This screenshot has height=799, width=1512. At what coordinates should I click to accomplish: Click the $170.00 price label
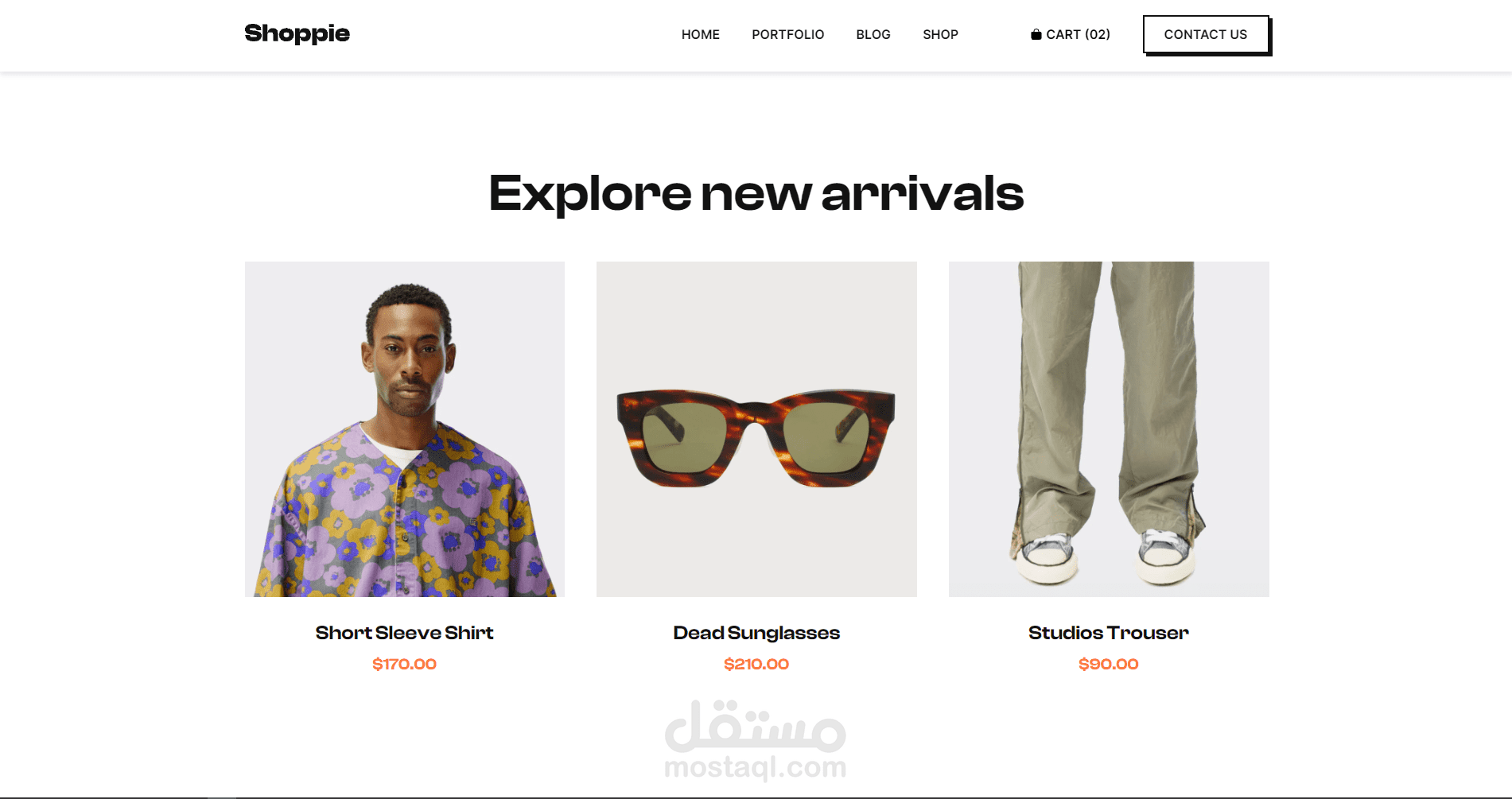click(405, 664)
